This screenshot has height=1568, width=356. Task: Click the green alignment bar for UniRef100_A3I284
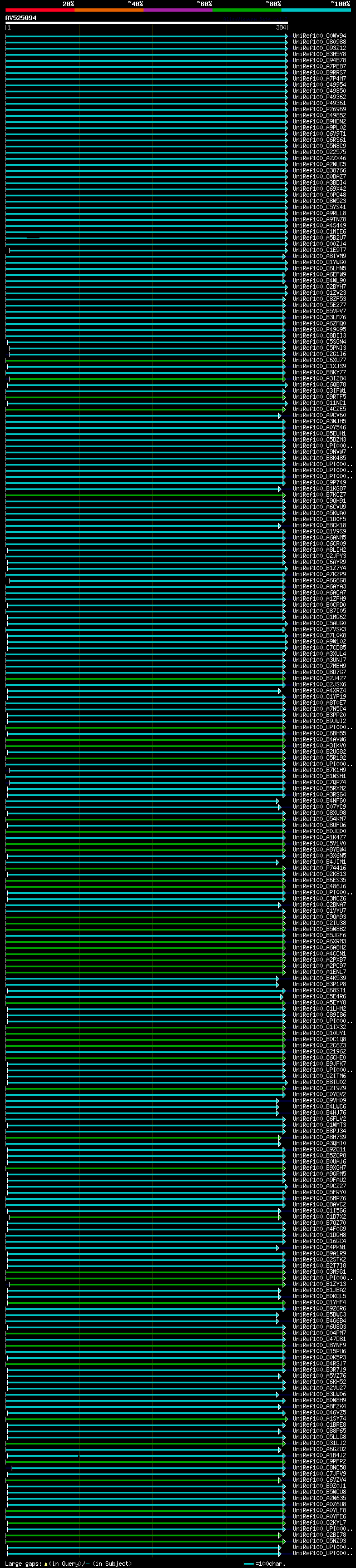point(147,379)
